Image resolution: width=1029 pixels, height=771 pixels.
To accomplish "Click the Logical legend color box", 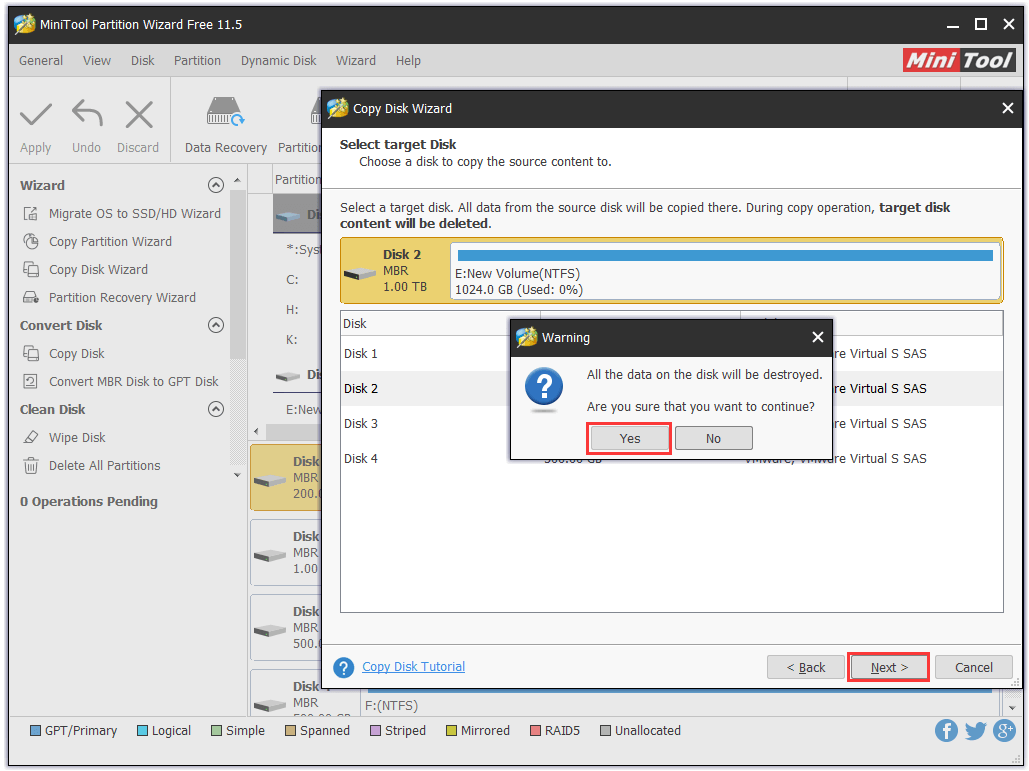I will 142,730.
